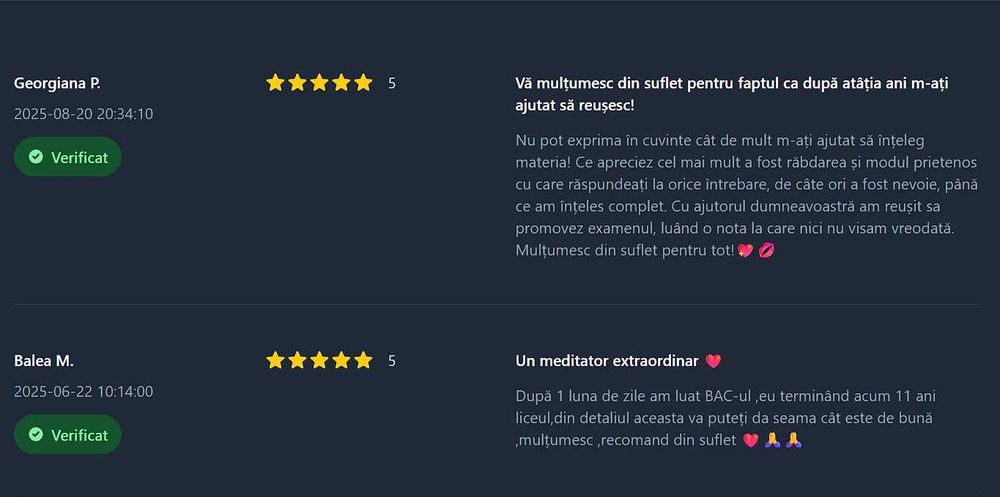Viewport: 1000px width, 497px height.
Task: Click the date 2025-06-22 10:14:00
Action: (83, 392)
